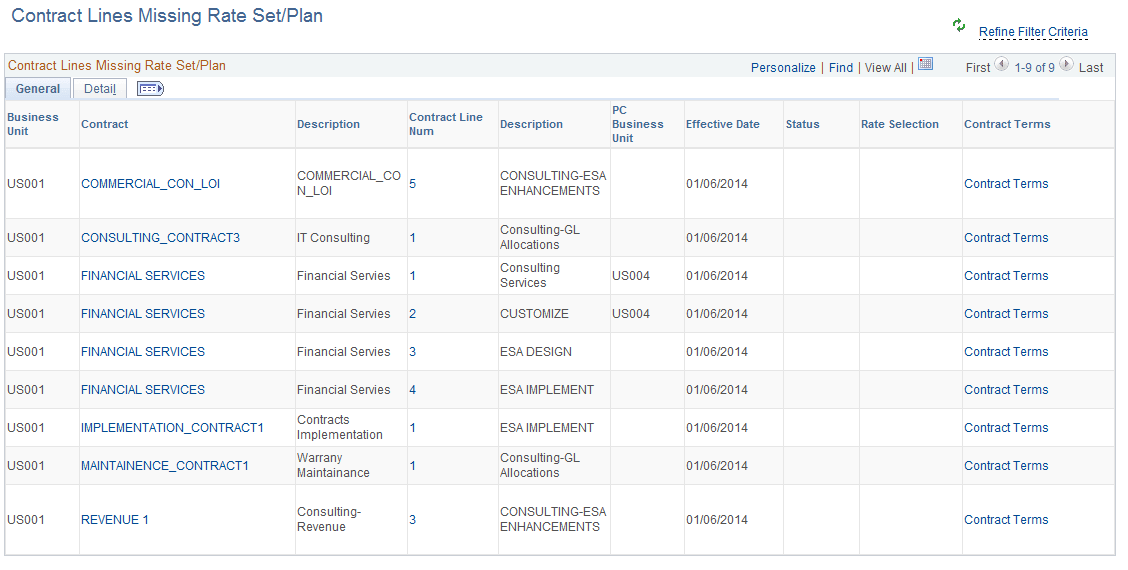Sort by Contract Terms column header

pos(1007,124)
